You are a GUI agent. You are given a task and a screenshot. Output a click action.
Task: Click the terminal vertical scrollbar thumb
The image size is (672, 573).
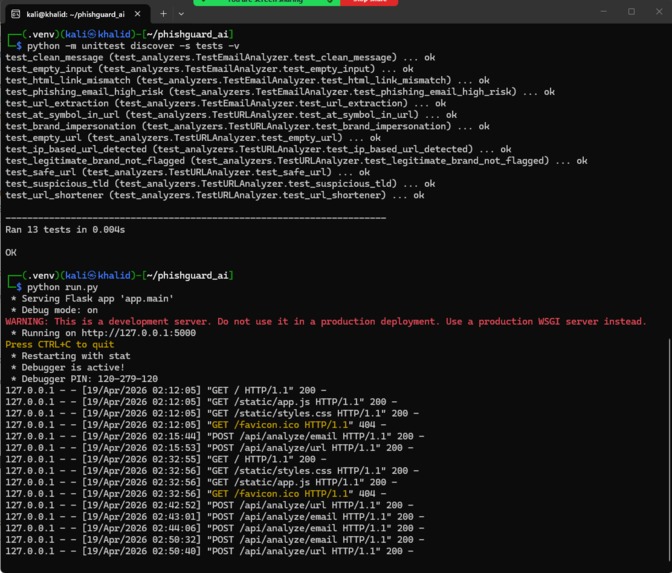tap(669, 450)
